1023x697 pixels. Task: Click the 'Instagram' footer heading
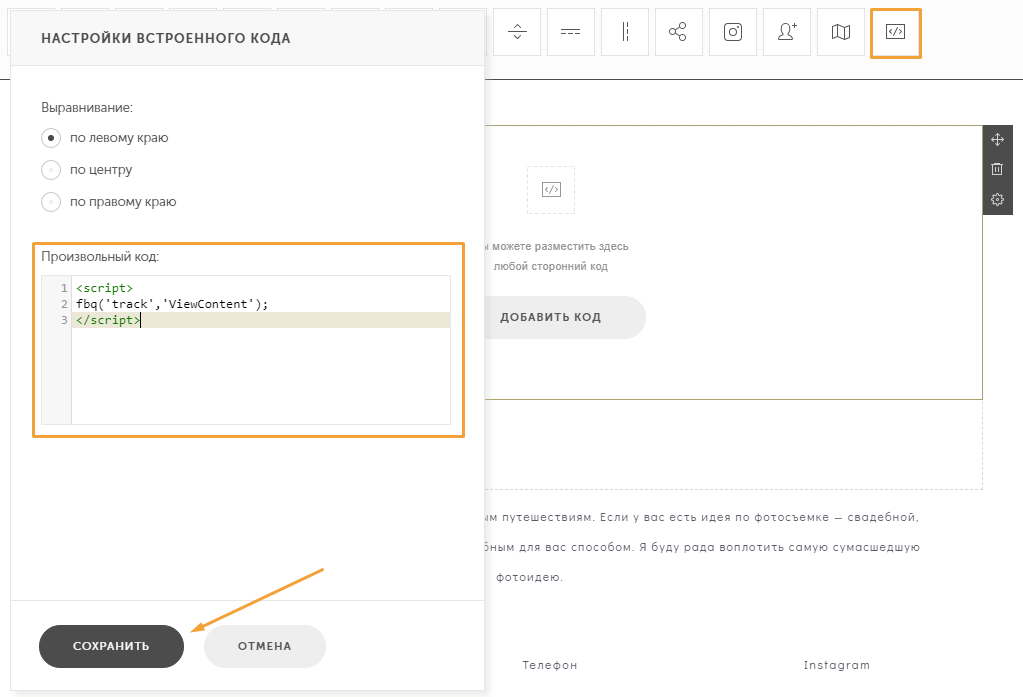(836, 665)
